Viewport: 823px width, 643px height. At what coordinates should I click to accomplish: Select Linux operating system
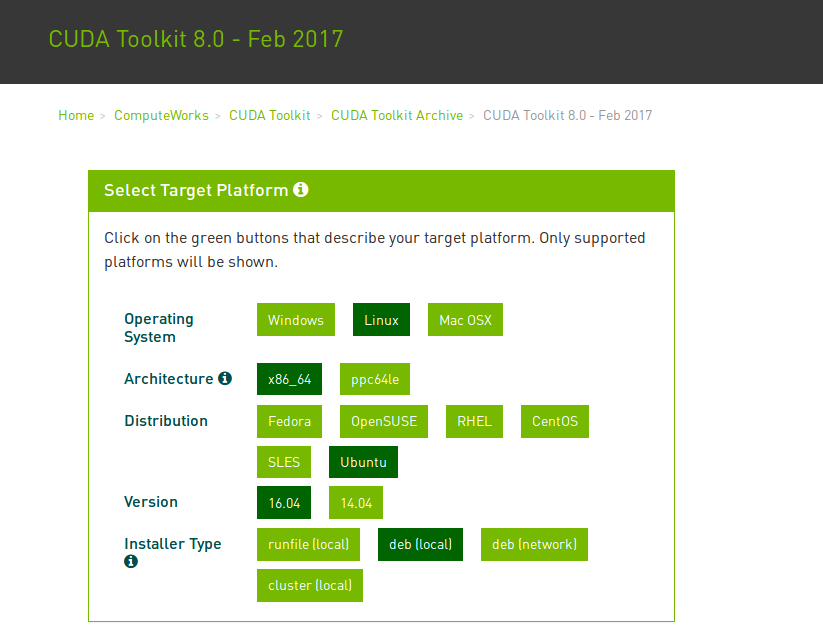382,320
